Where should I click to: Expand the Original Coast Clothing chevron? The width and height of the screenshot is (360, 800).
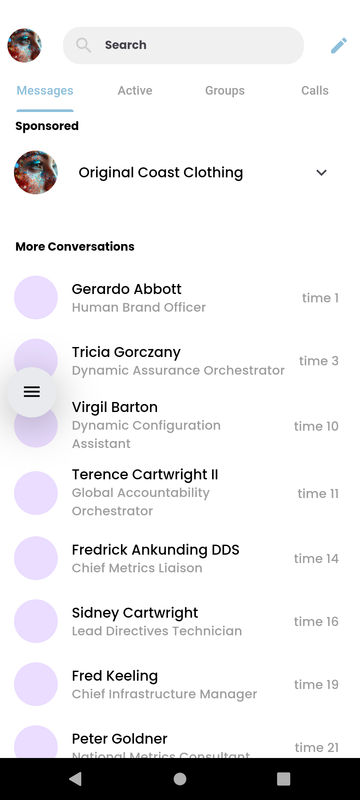pos(321,172)
